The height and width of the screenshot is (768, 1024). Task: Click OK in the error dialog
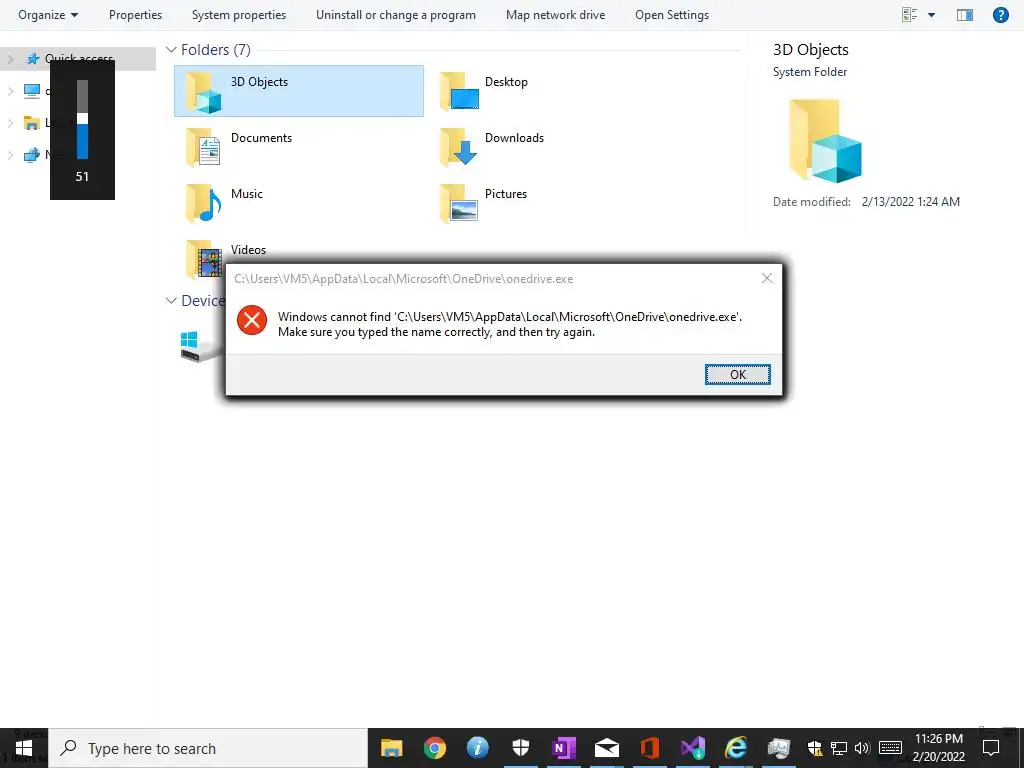[x=737, y=374]
